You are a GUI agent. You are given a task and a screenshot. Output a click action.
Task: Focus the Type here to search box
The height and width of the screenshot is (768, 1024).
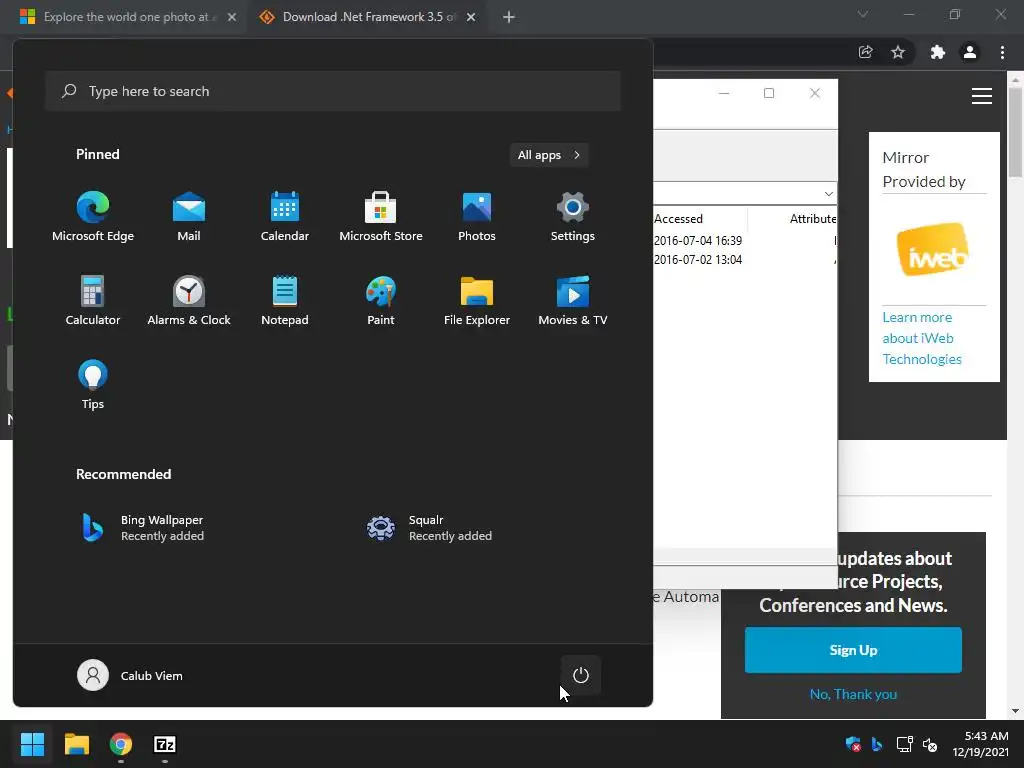pyautogui.click(x=333, y=91)
